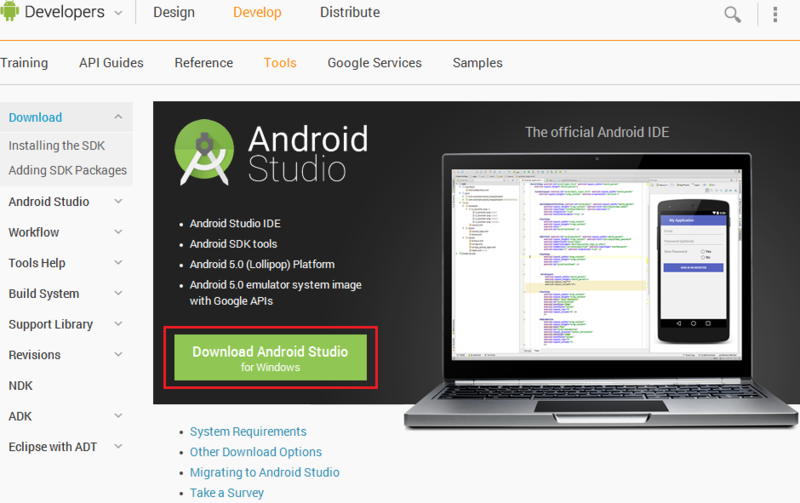This screenshot has height=503, width=800.
Task: Click the Android Studio heading text
Action: tap(308, 154)
